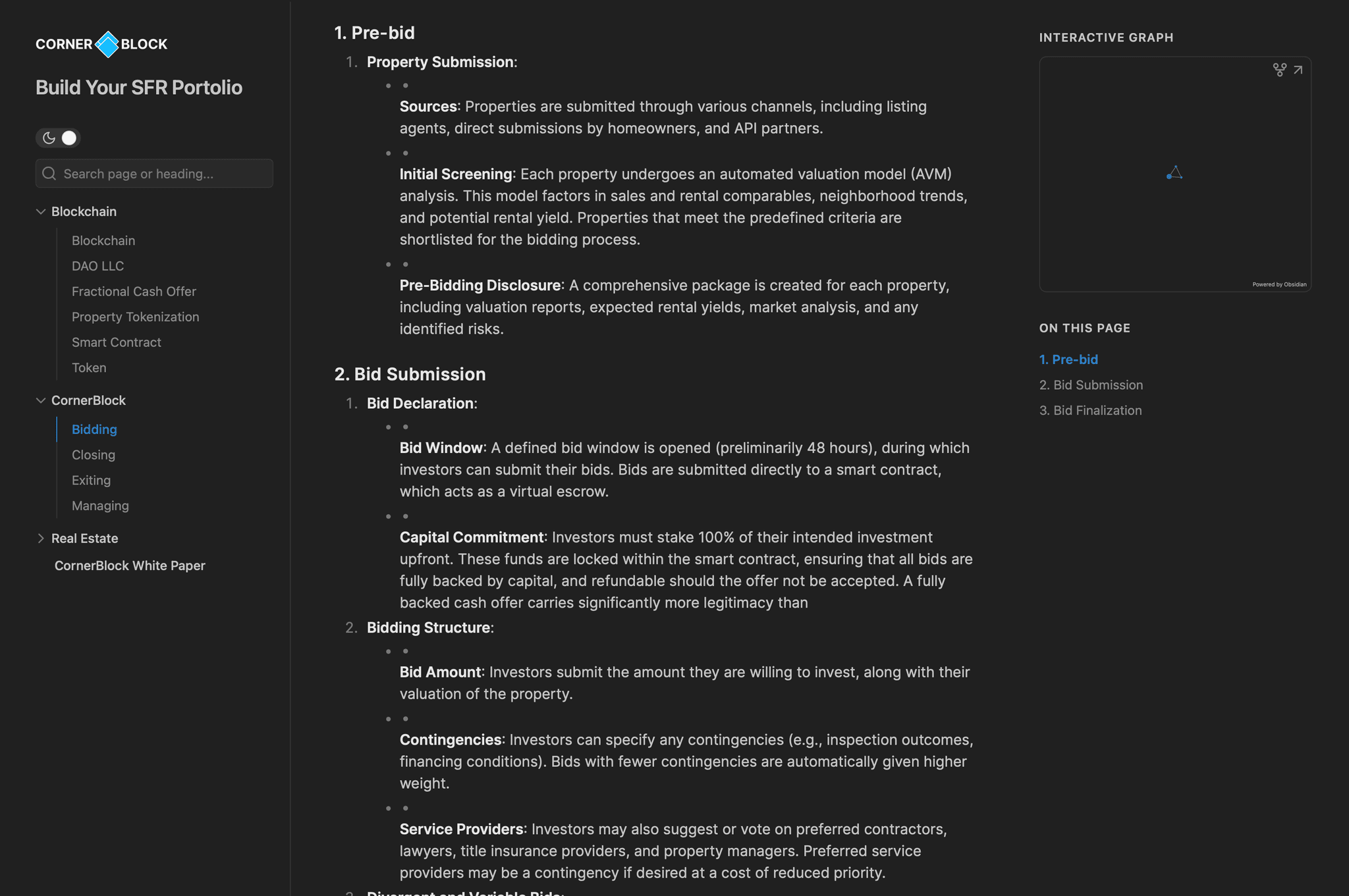Toggle the dark mode theme switch
This screenshot has width=1349, height=896.
58,138
